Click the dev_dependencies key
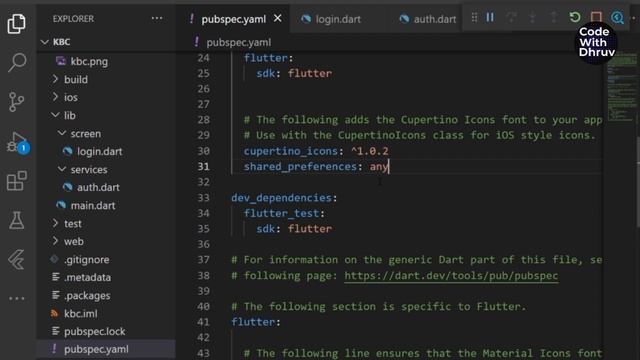Image resolution: width=640 pixels, height=360 pixels. [x=281, y=198]
